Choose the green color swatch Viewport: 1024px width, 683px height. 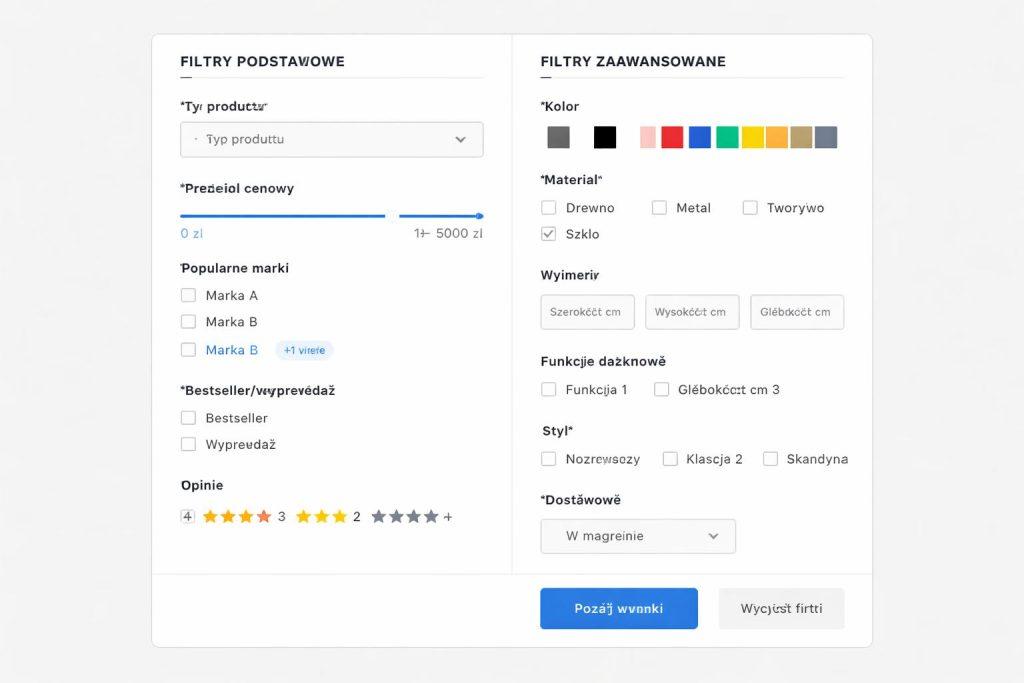coord(727,138)
